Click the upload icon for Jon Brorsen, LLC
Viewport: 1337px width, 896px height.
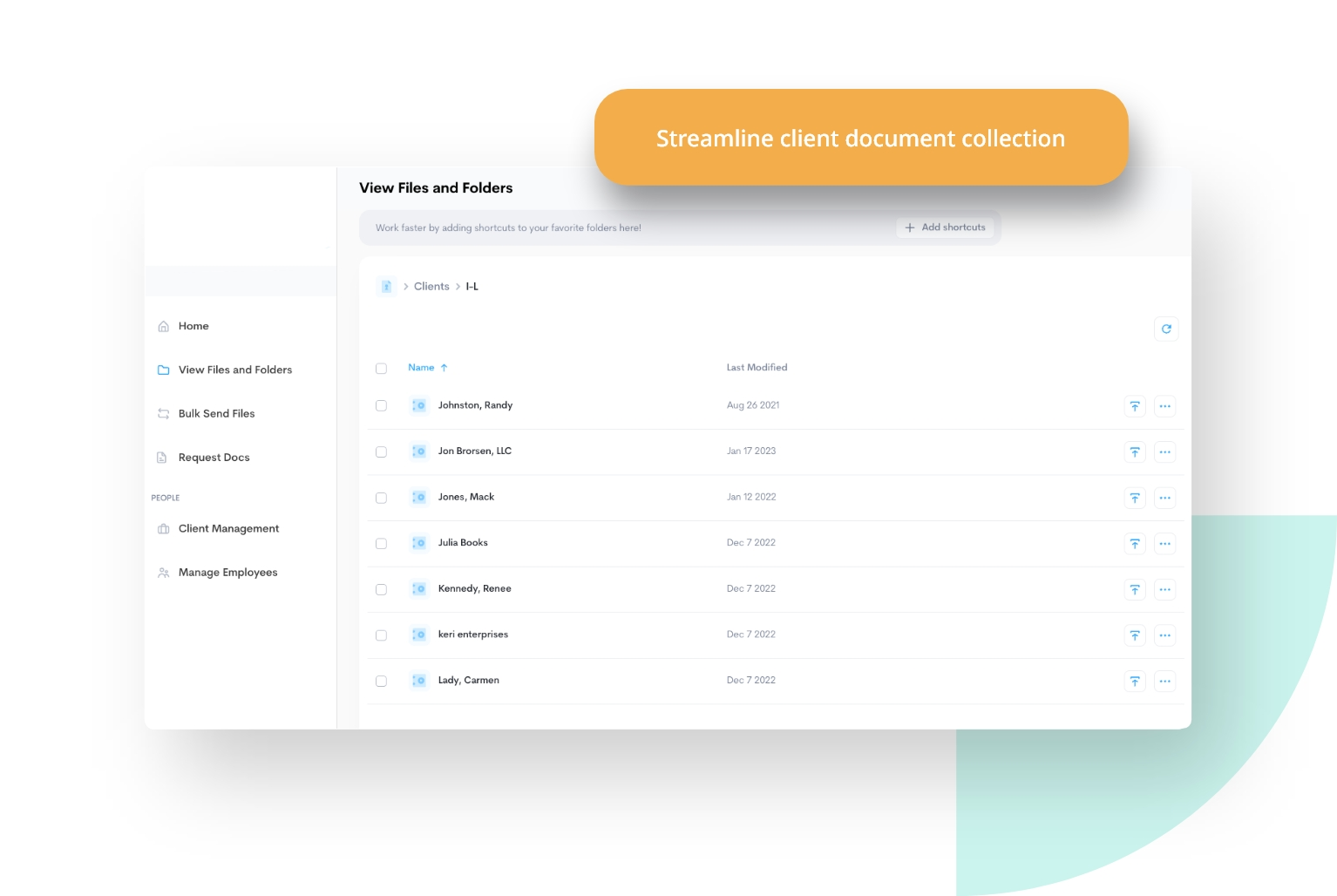tap(1135, 451)
